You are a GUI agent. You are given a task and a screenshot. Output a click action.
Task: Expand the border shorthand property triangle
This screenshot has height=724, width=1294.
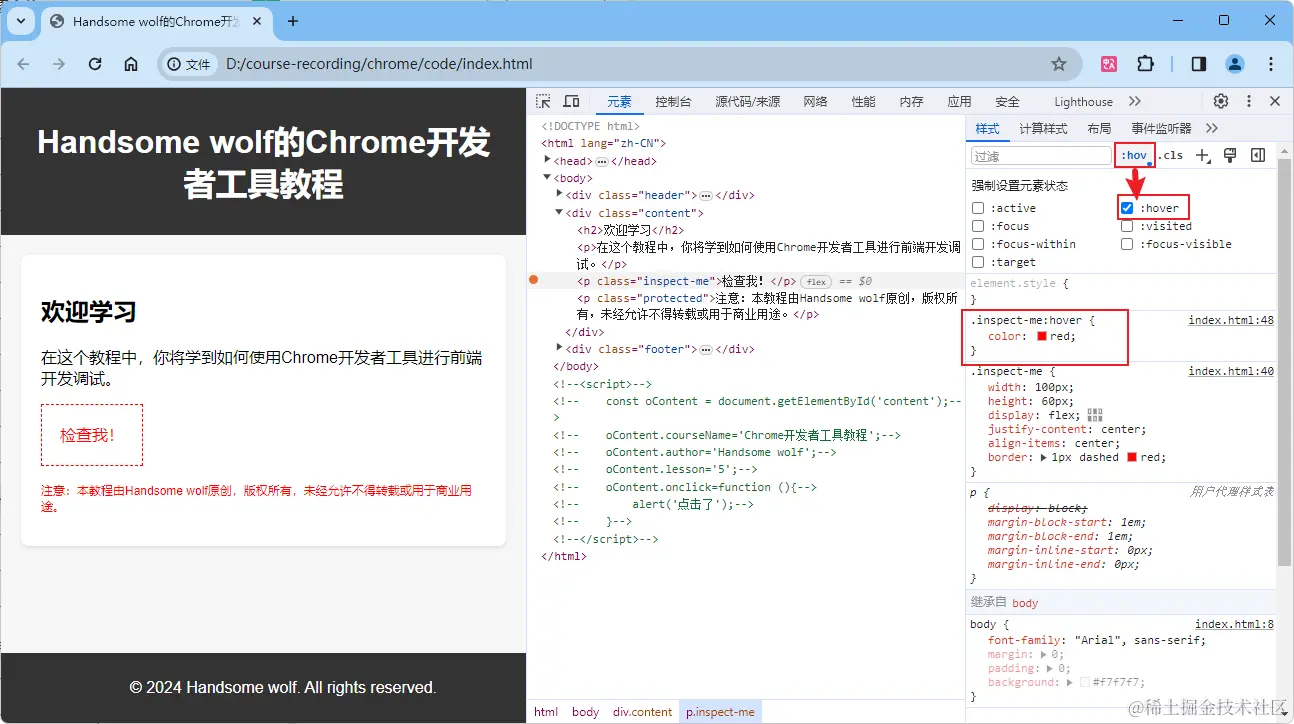(1045, 457)
